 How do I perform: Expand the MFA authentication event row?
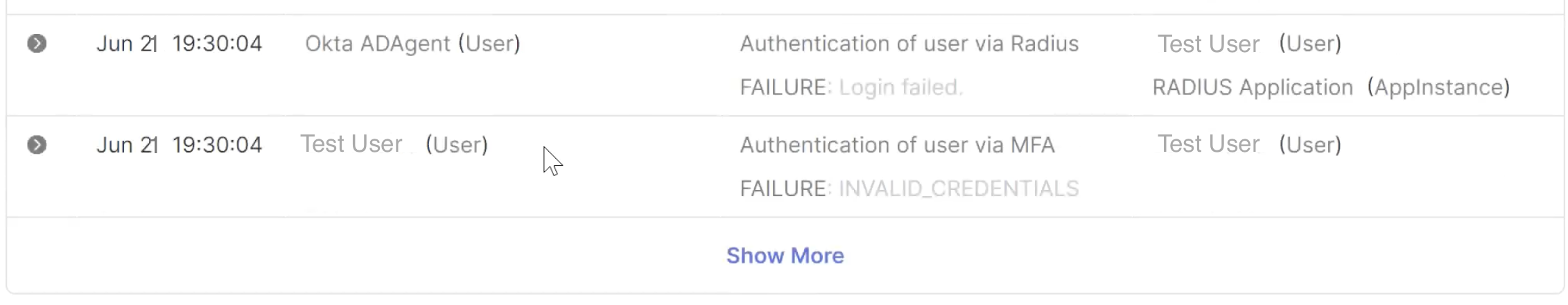37,145
